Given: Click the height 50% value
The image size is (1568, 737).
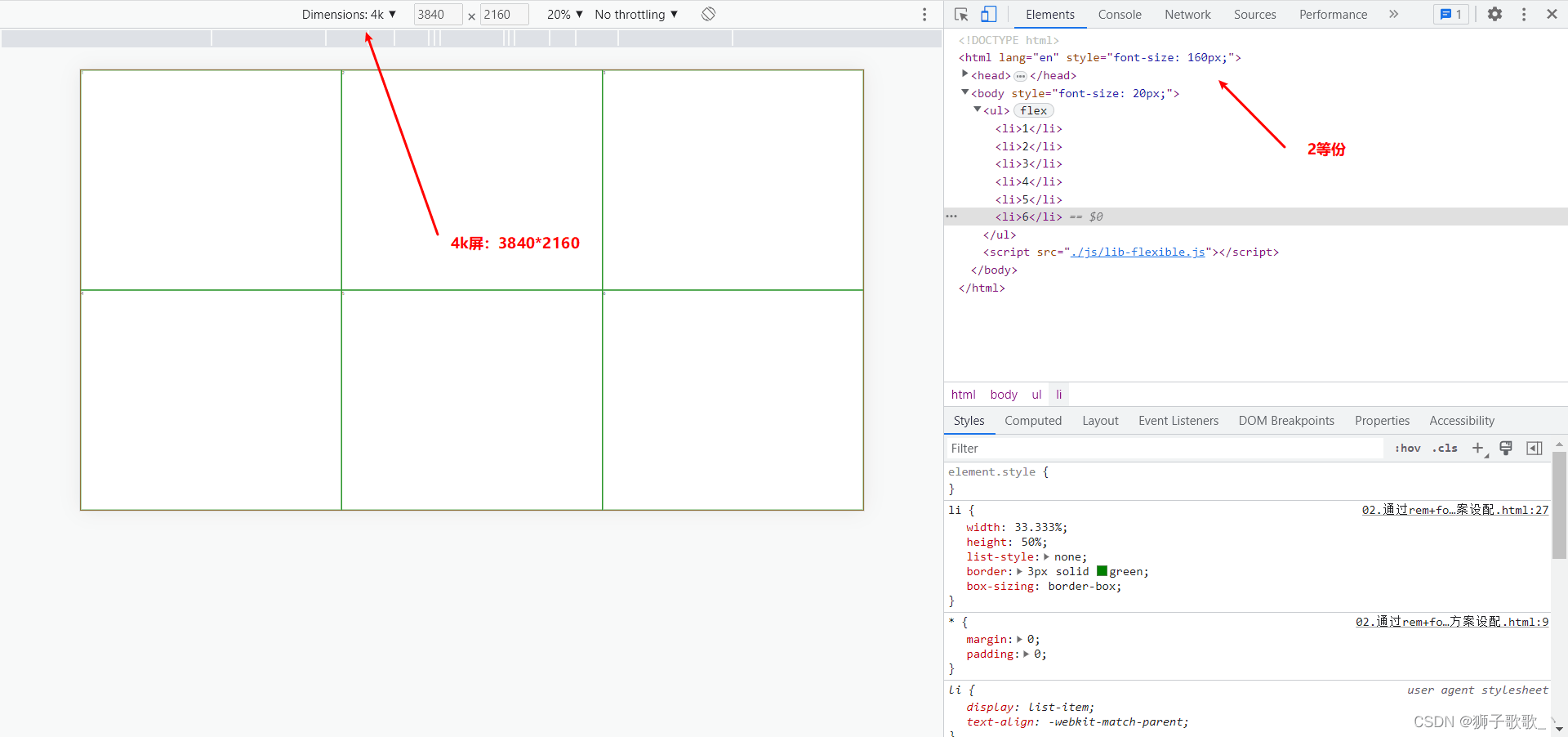Looking at the screenshot, I should tap(1031, 542).
